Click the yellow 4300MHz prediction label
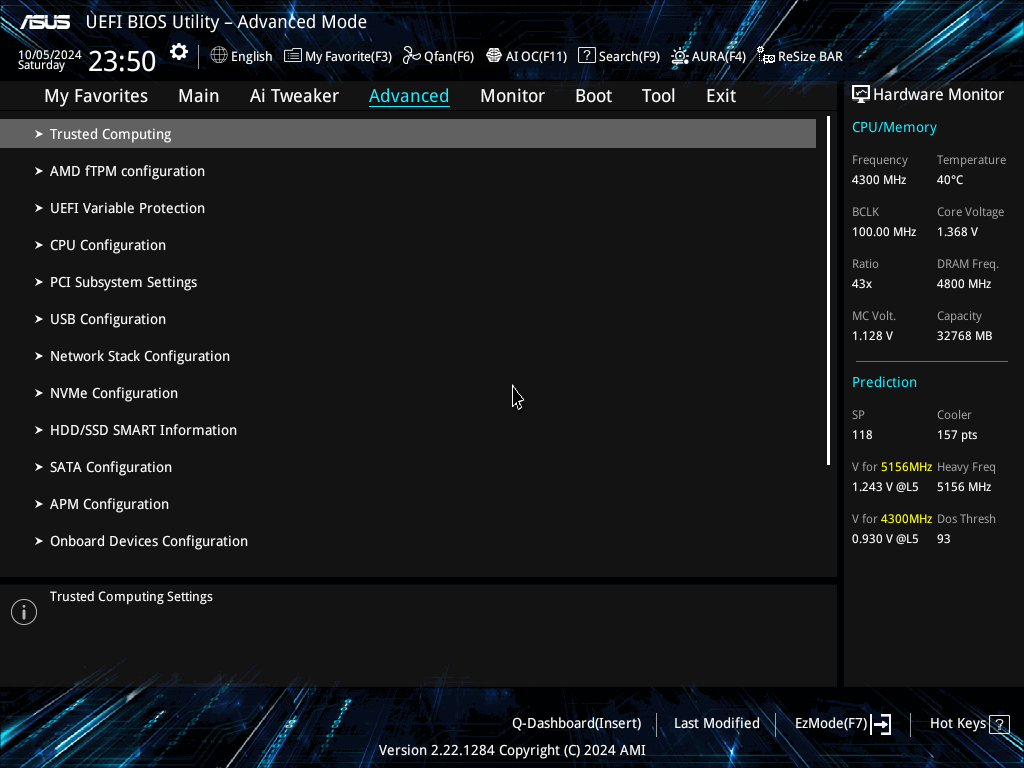This screenshot has width=1024, height=768. [906, 519]
